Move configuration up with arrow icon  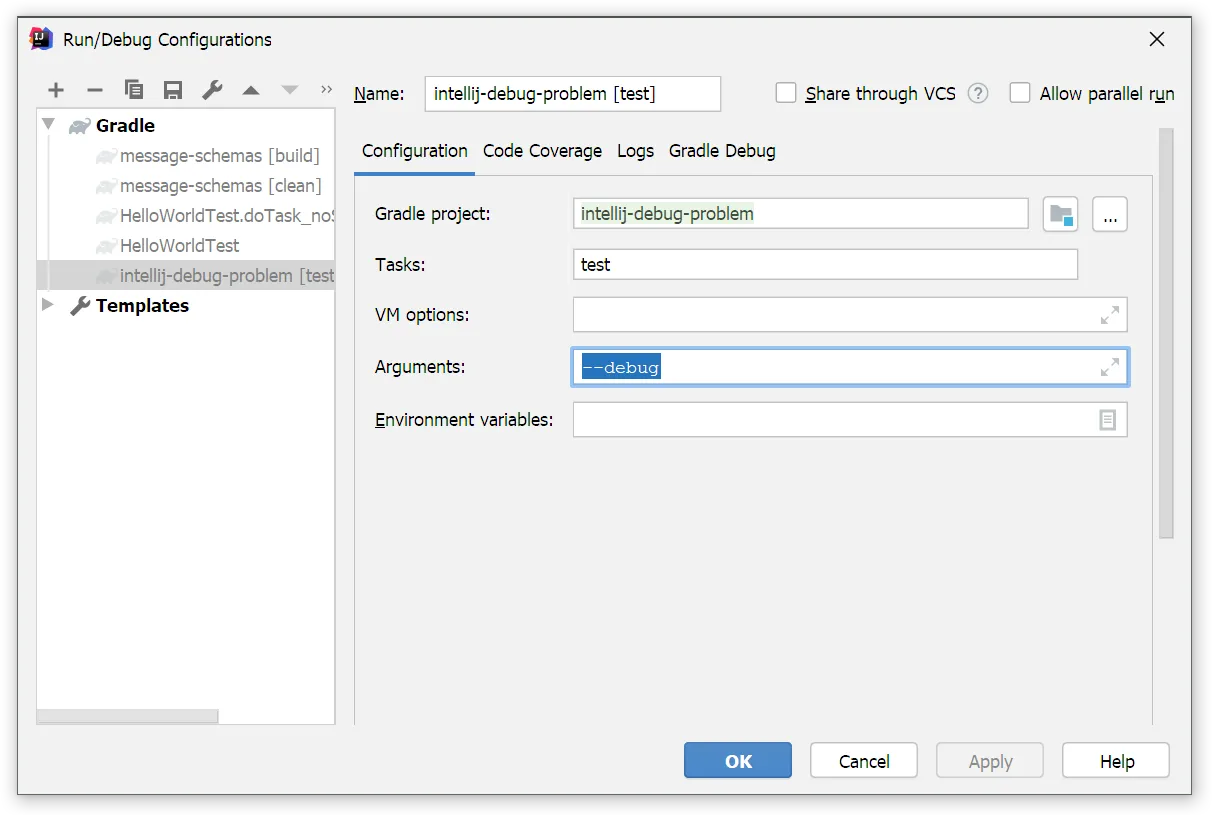click(x=251, y=91)
